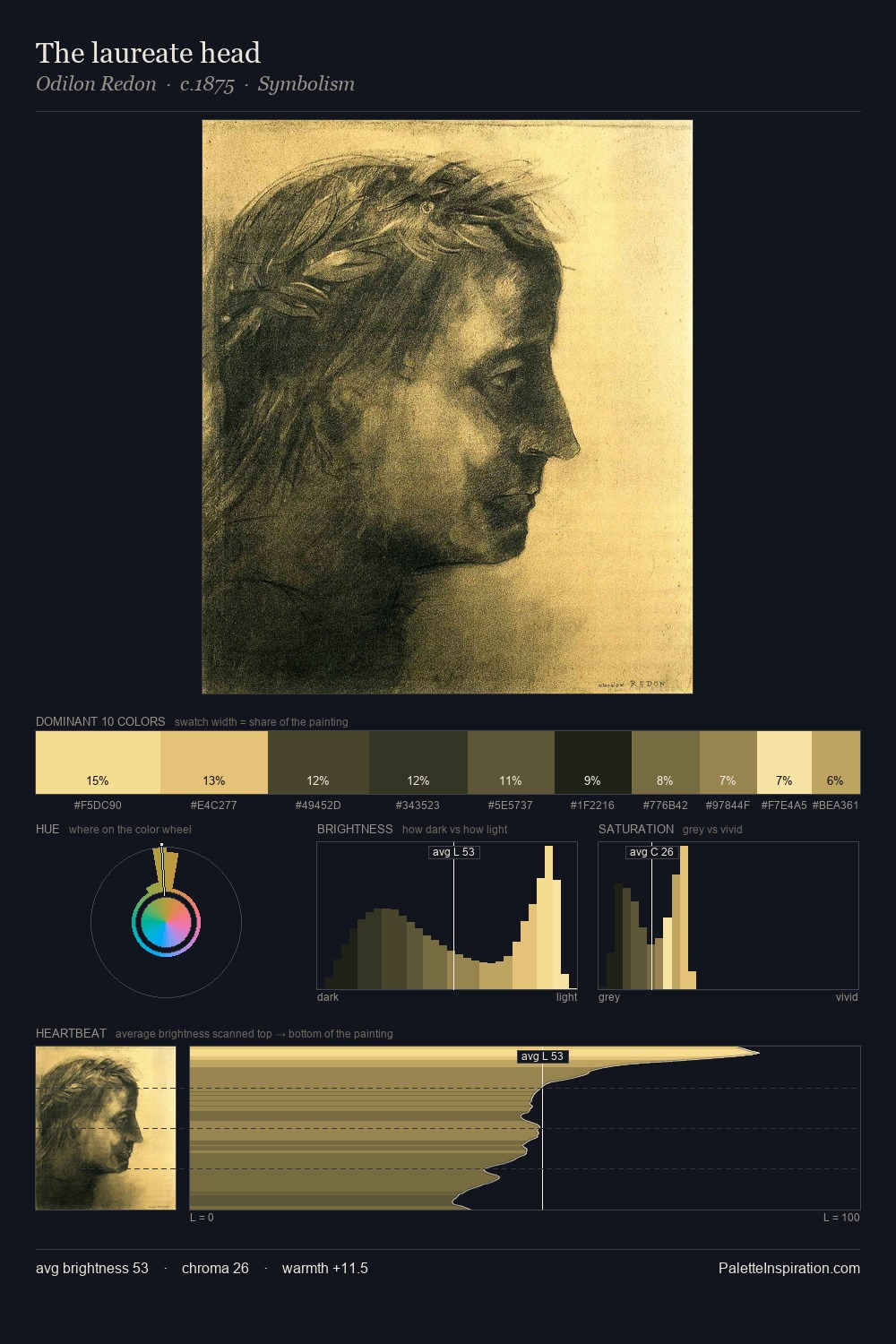Open the main painting image
The width and height of the screenshot is (896, 1344).
[x=447, y=407]
